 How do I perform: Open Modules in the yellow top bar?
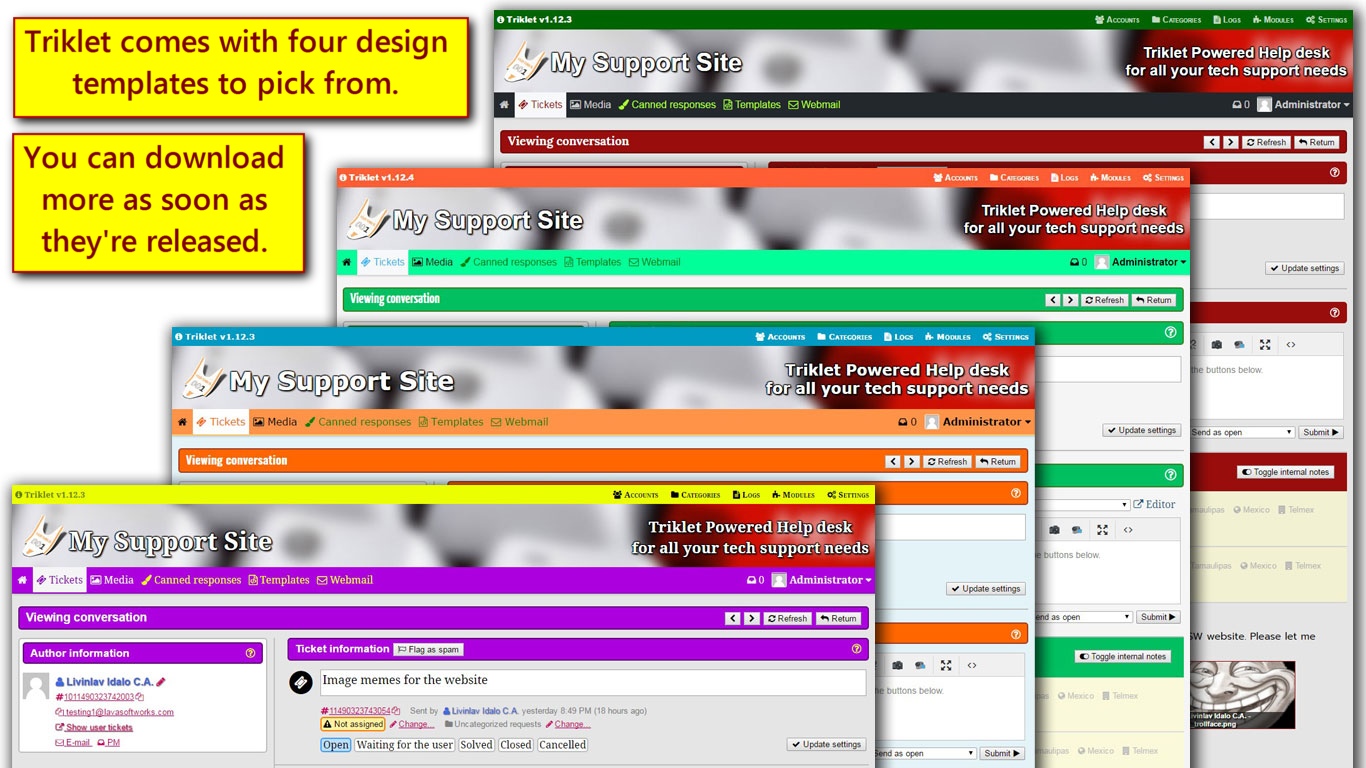pos(793,494)
